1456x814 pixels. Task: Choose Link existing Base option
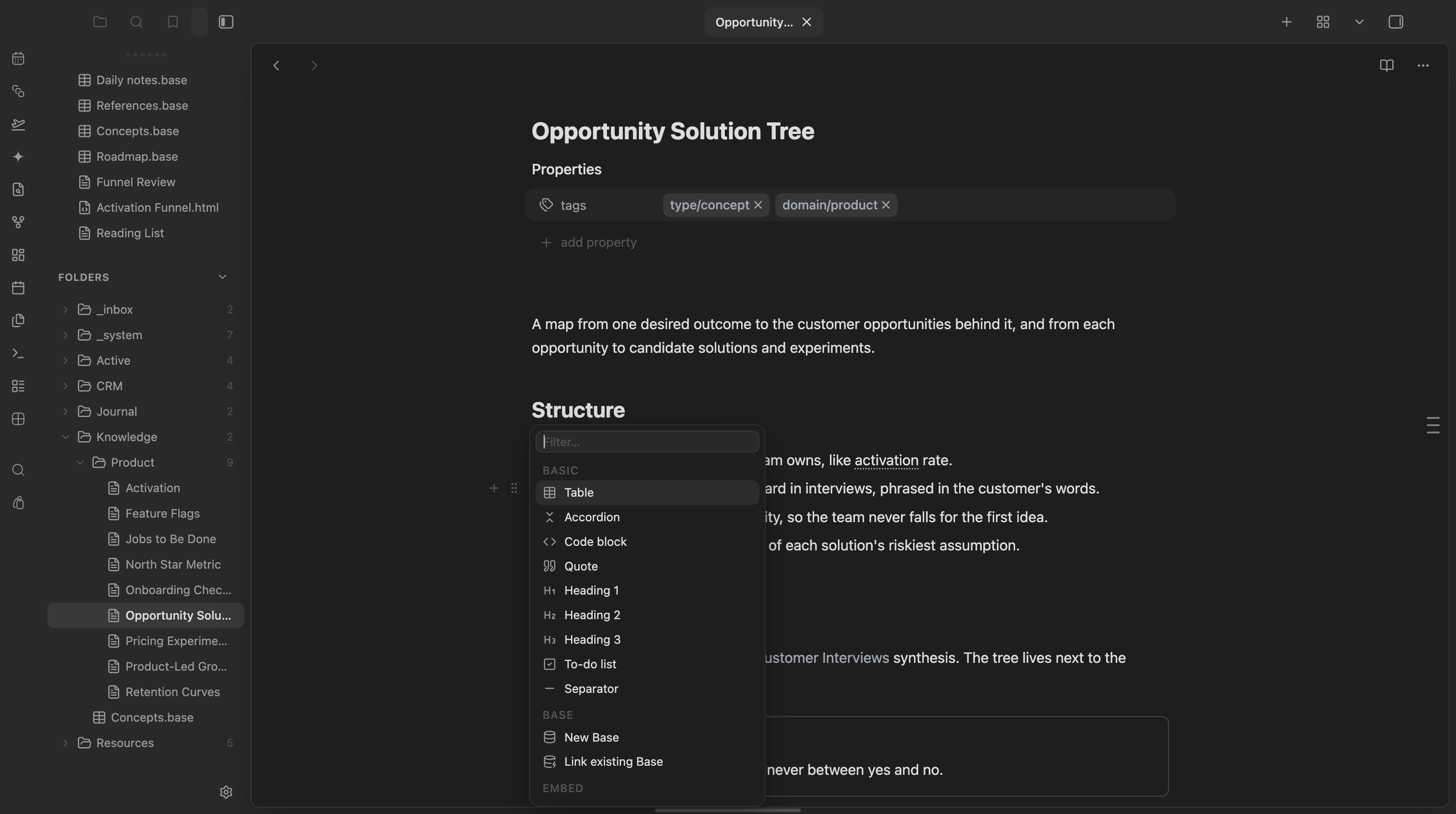pos(647,762)
